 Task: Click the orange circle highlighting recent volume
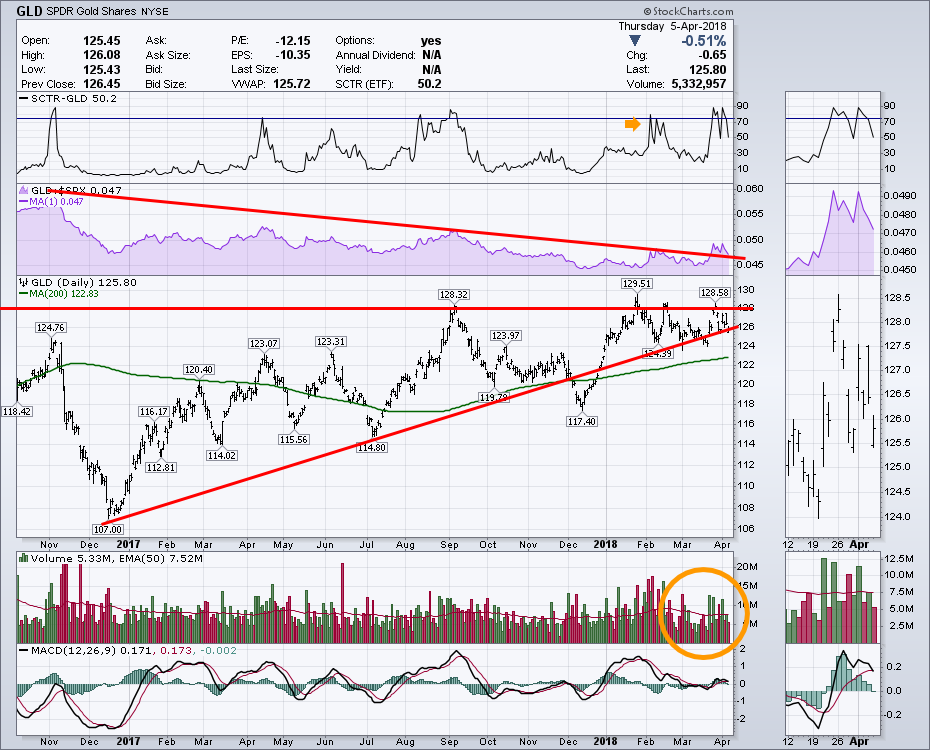point(702,613)
